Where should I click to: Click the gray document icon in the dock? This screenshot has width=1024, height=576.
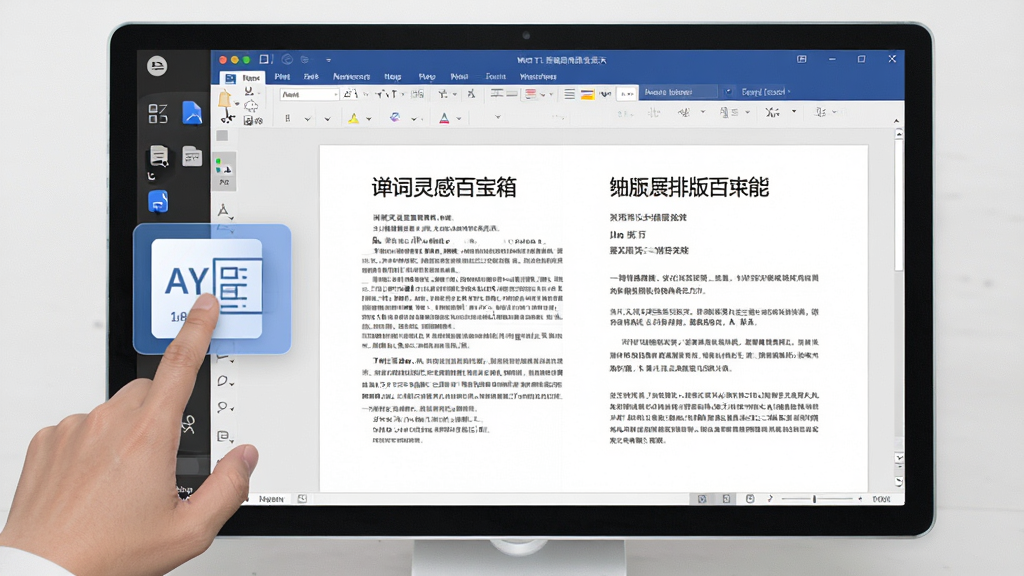click(191, 155)
